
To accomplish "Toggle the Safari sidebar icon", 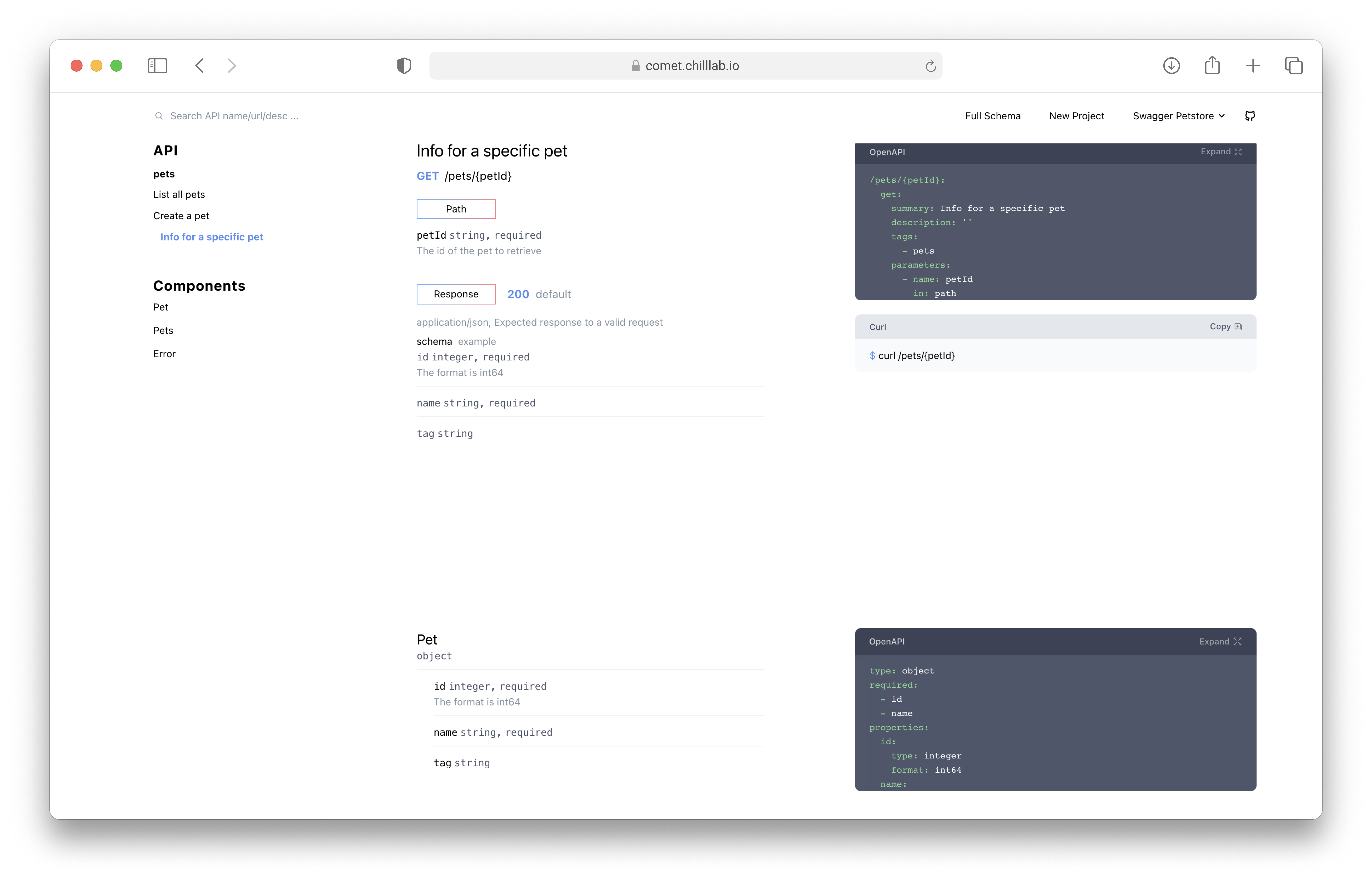I will click(158, 66).
